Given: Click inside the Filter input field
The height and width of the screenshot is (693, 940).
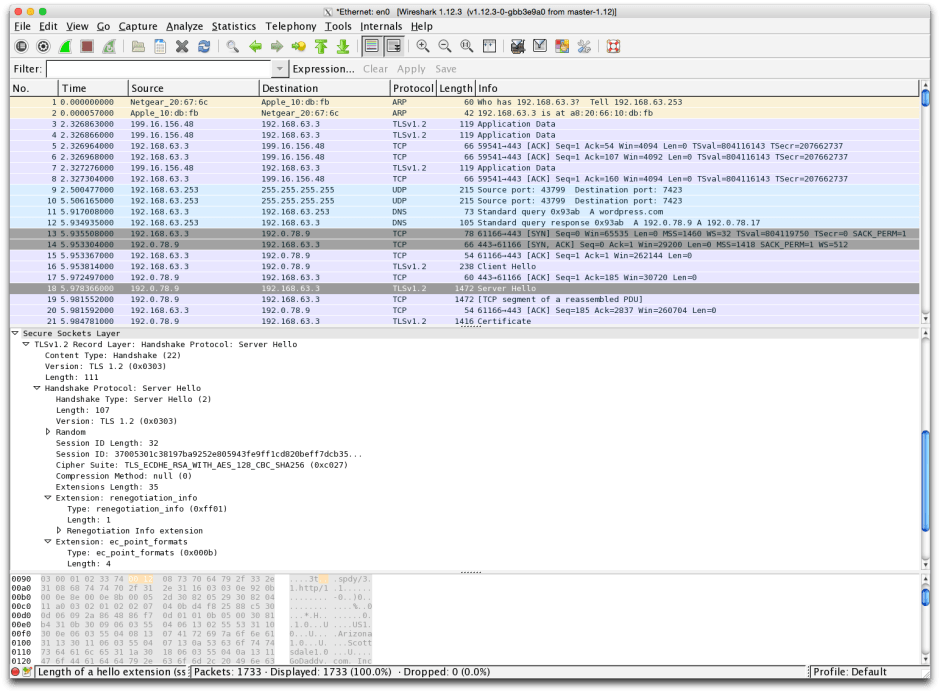Looking at the screenshot, I should point(150,69).
